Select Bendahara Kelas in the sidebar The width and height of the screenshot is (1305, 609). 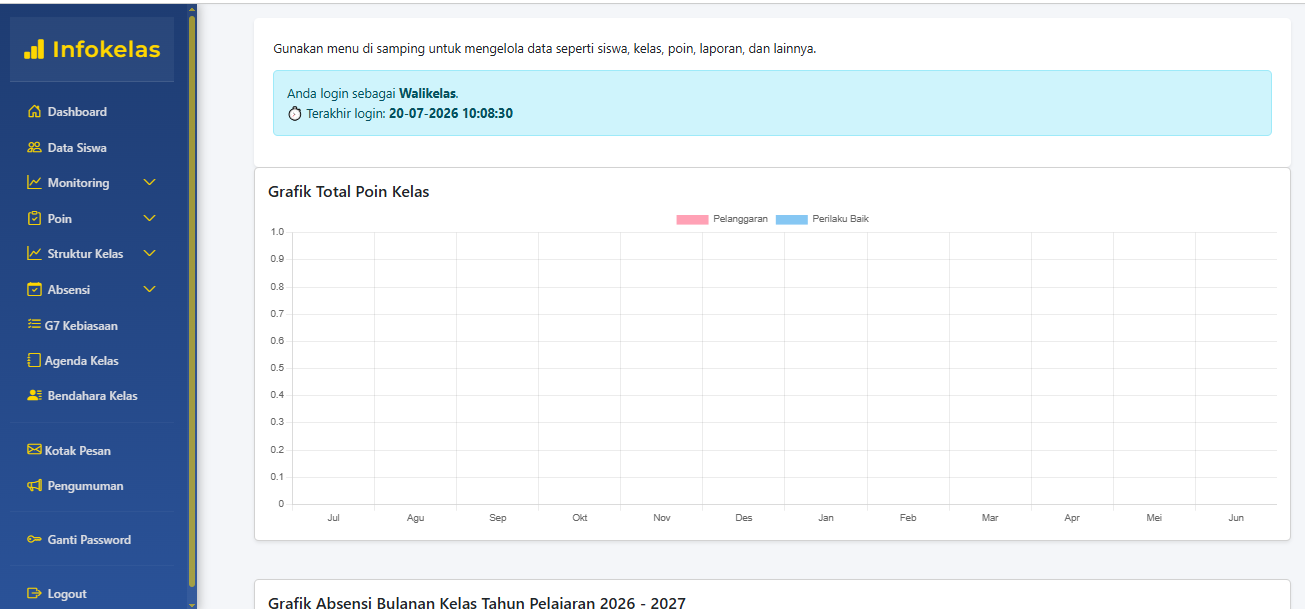[x=92, y=396]
